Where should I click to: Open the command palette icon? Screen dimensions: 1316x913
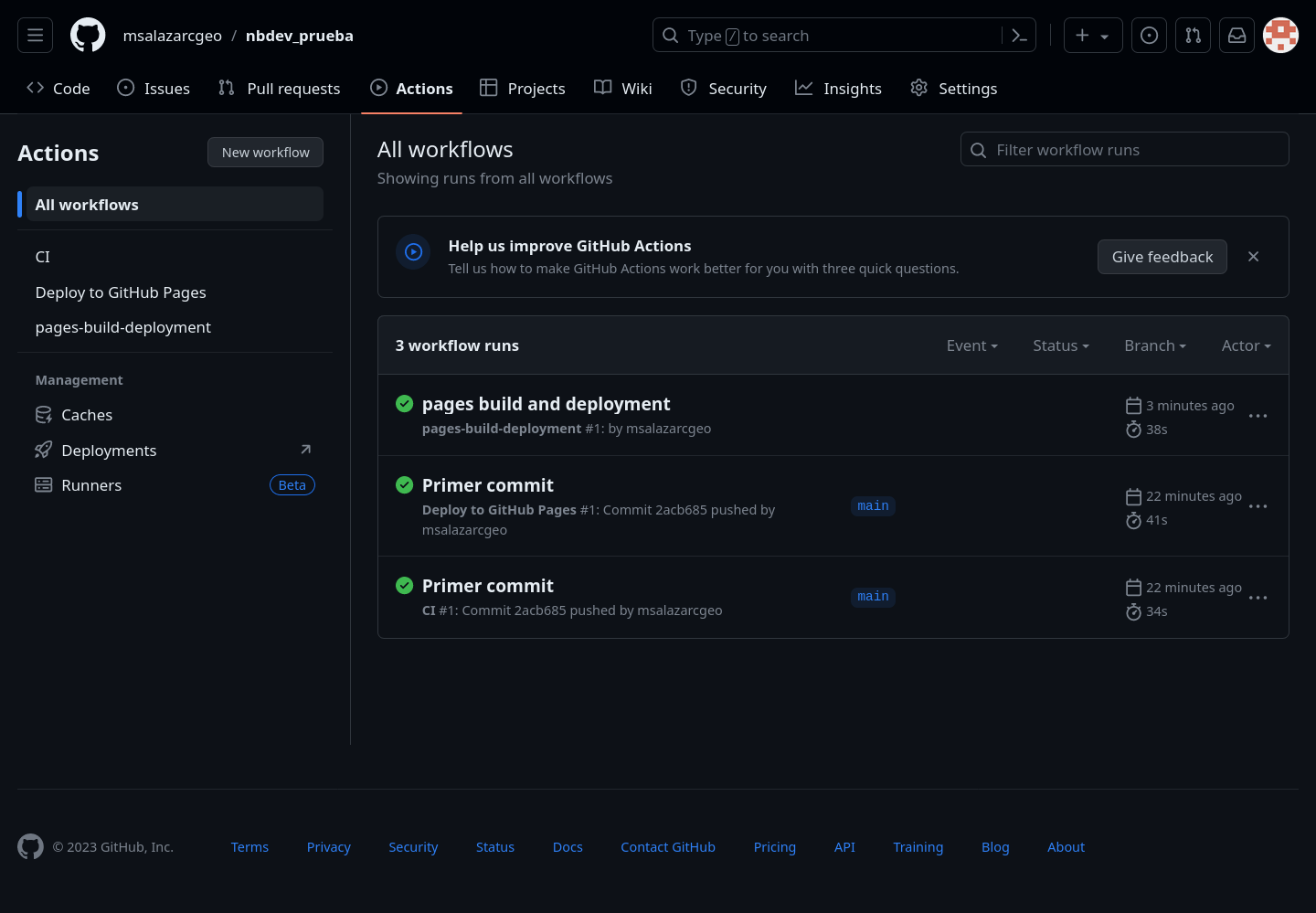1019,36
